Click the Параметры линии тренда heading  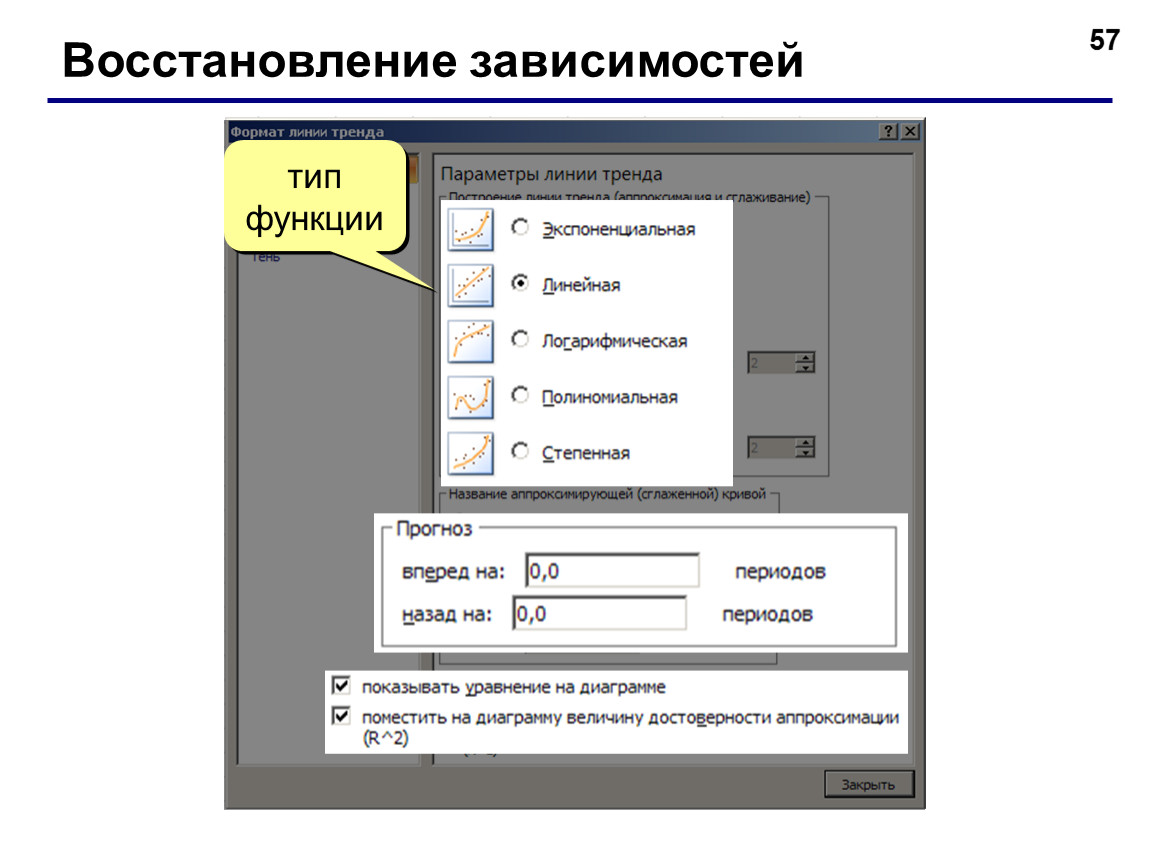tap(552, 175)
